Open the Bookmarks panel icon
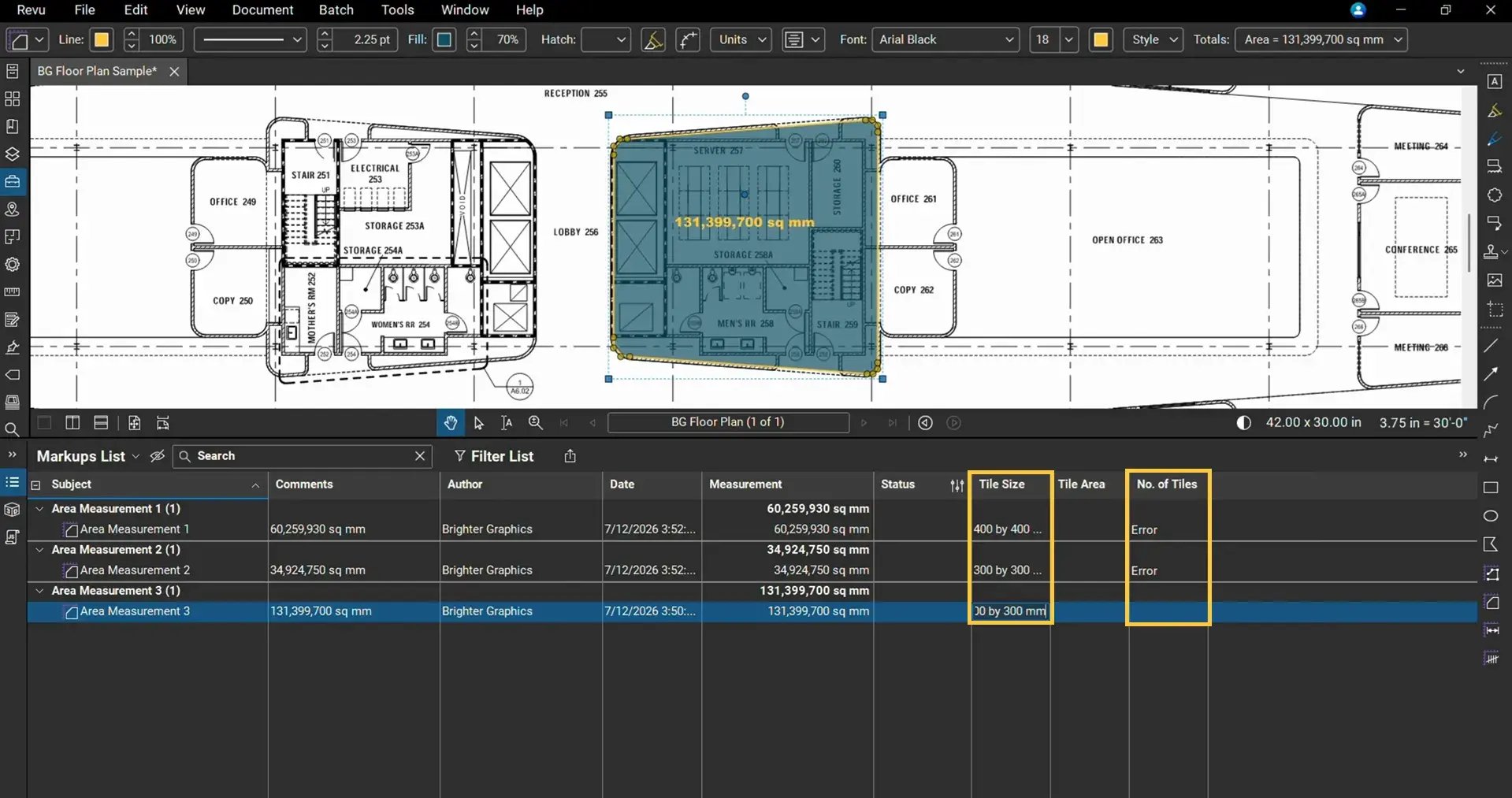Viewport: 1512px width, 798px height. 12,126
